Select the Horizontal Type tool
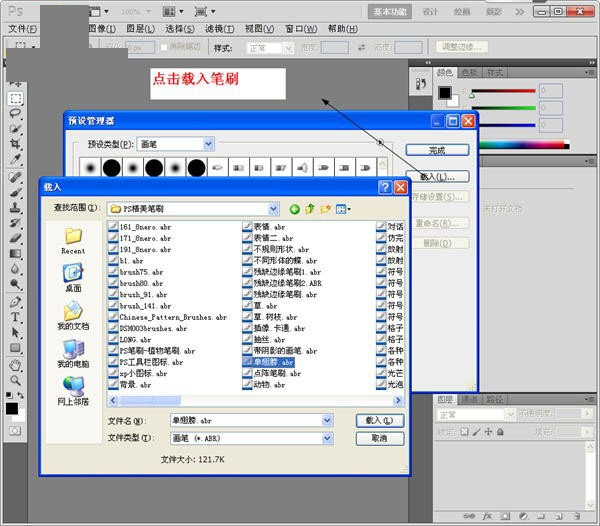600x526 pixels. [16, 317]
